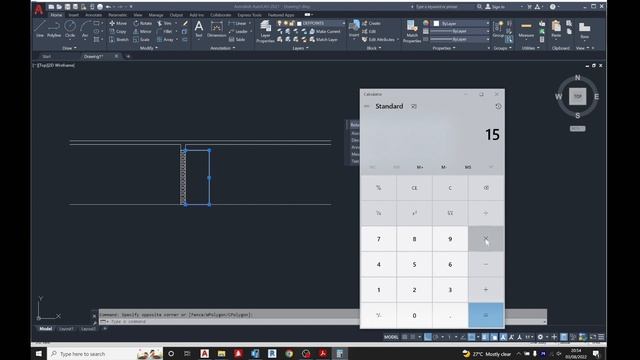Open the Parametric ribbon tab
The image size is (640, 360).
118,15
